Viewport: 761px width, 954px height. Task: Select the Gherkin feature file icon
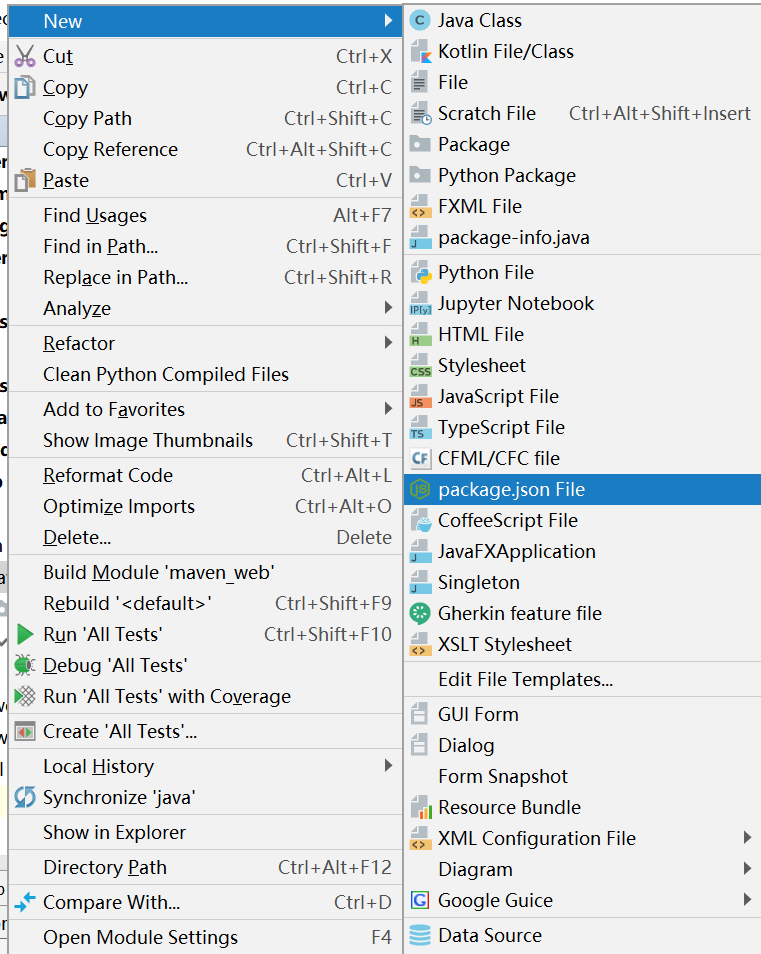421,614
